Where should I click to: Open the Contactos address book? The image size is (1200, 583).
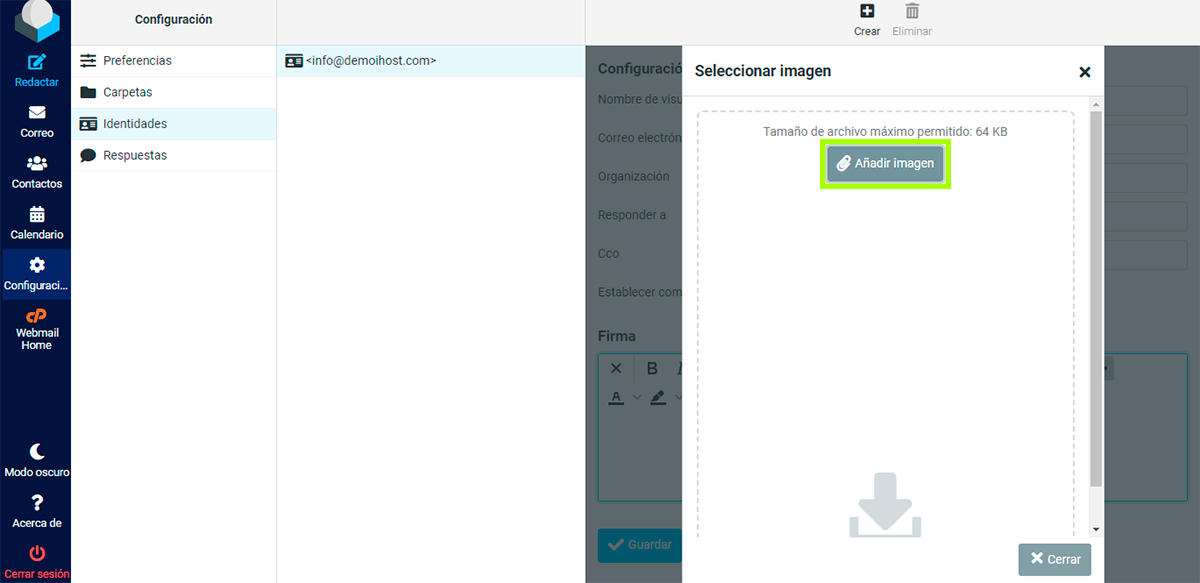[36, 165]
